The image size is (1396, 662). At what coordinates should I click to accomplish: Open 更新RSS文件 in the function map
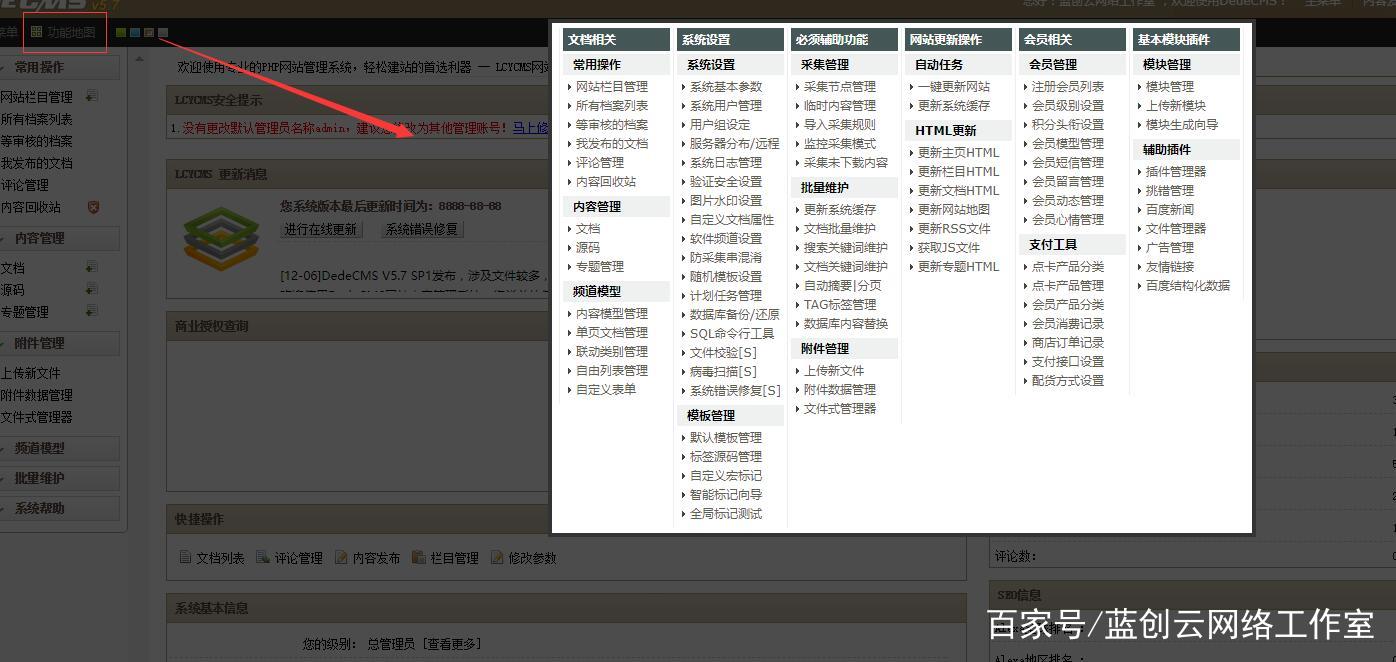pos(954,229)
